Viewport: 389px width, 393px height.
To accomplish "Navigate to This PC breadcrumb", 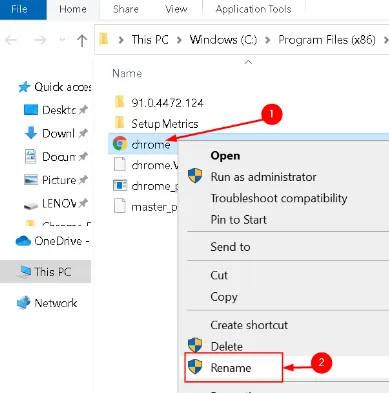I will pos(150,40).
